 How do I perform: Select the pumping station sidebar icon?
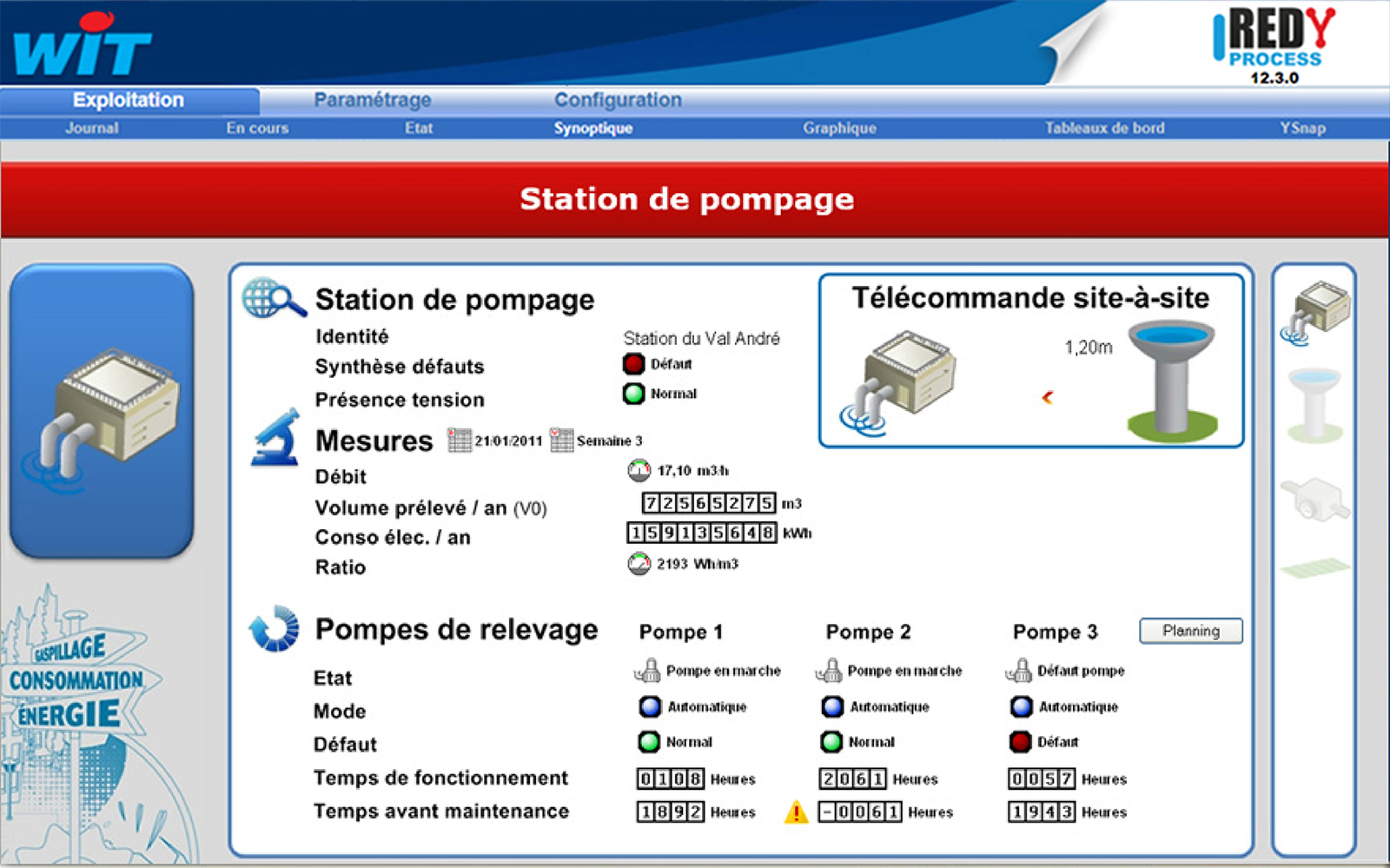tap(1314, 313)
